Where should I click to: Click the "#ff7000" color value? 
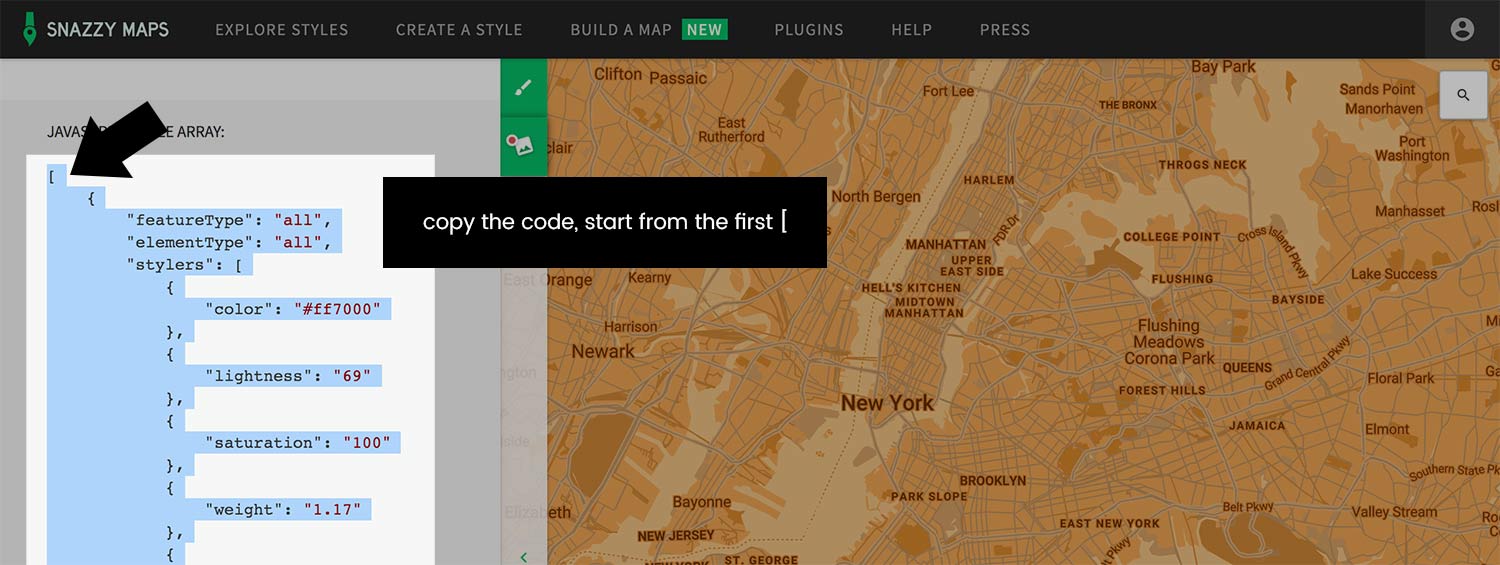338,309
